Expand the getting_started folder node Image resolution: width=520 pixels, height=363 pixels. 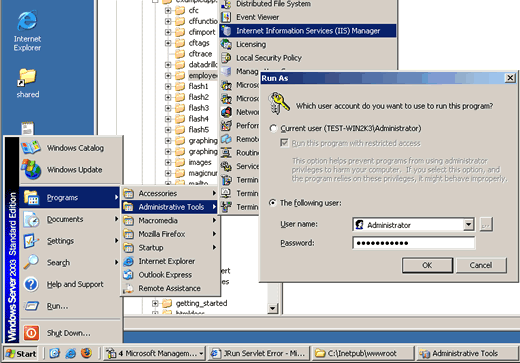[x=155, y=303]
